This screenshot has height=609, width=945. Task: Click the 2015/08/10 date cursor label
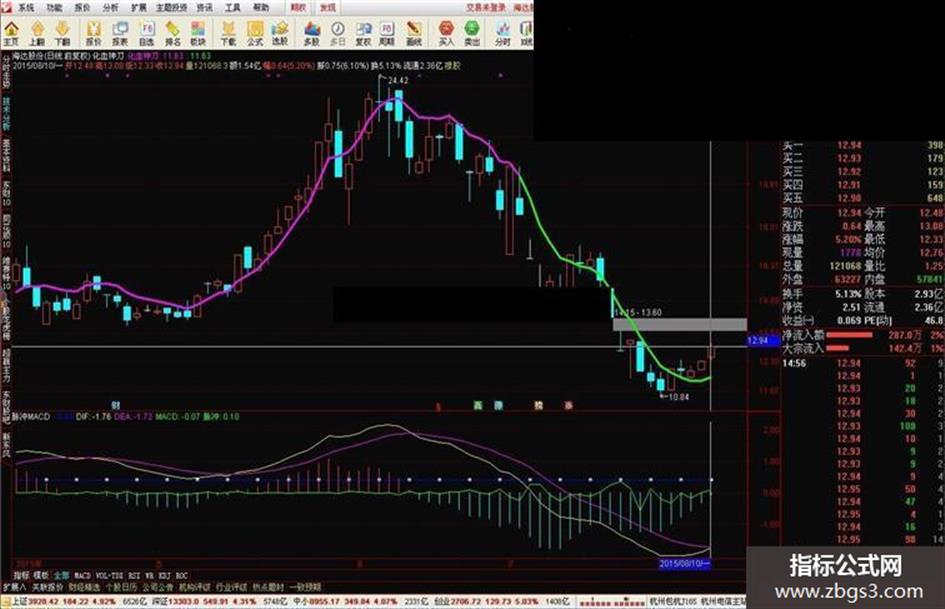(685, 564)
